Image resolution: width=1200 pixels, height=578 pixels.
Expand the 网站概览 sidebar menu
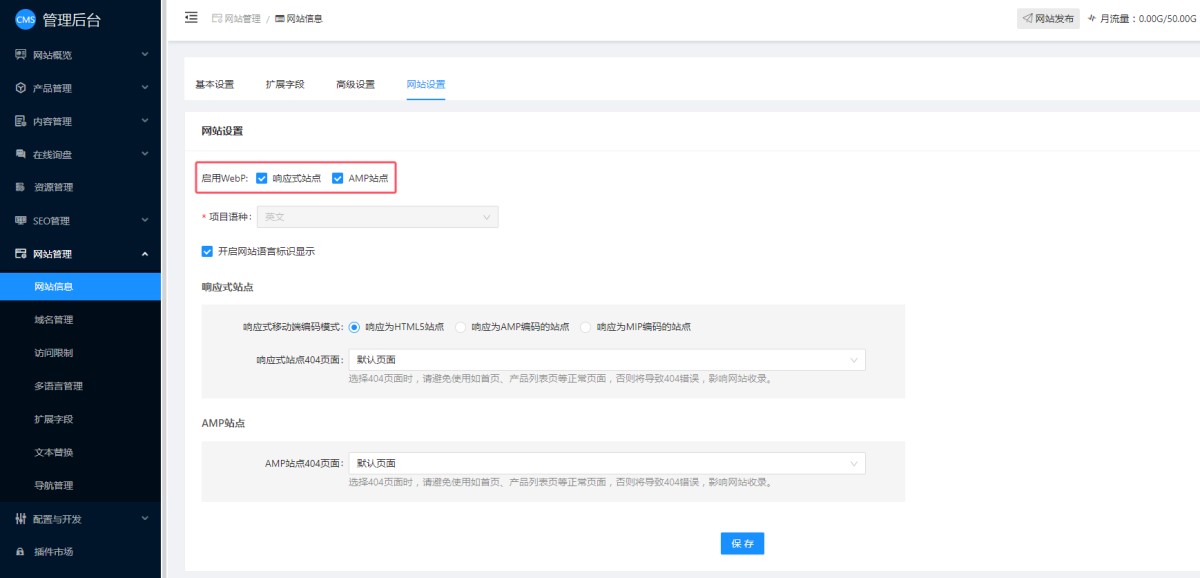[80, 55]
